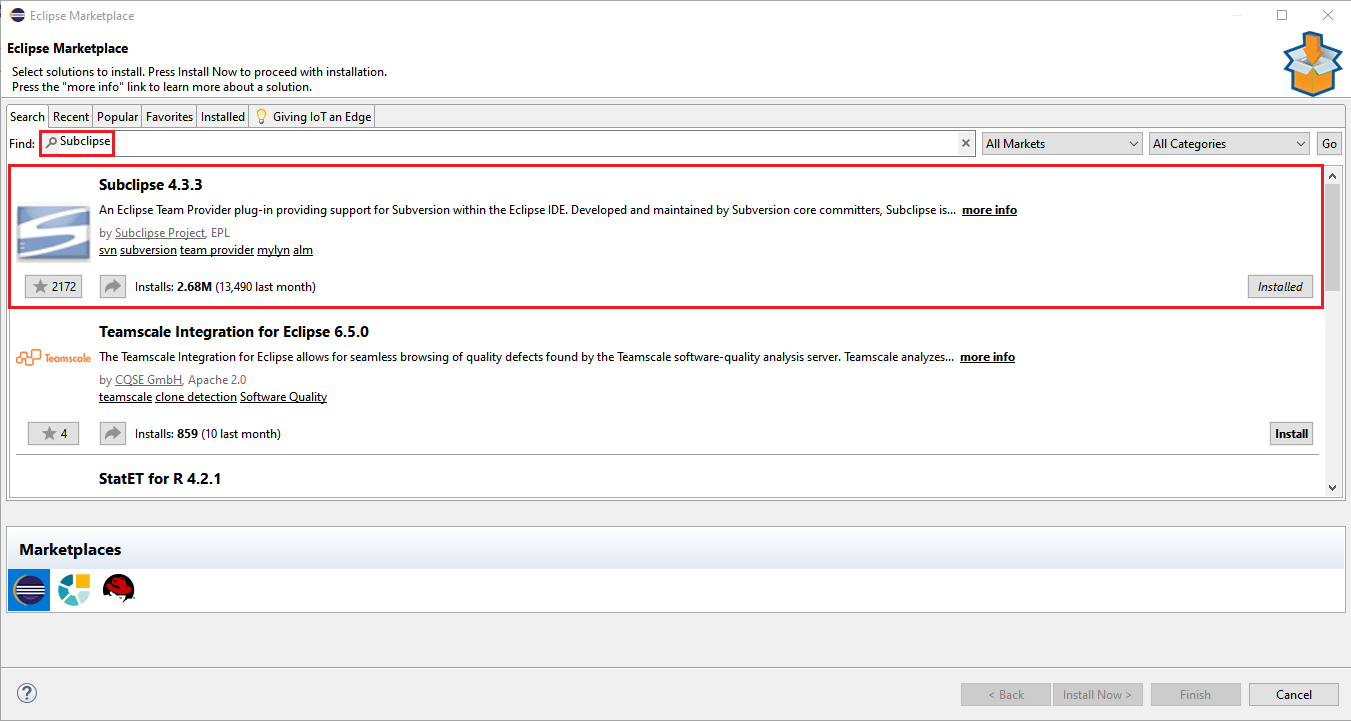This screenshot has width=1351, height=721.
Task: Switch to the Popular tab
Action: point(118,117)
